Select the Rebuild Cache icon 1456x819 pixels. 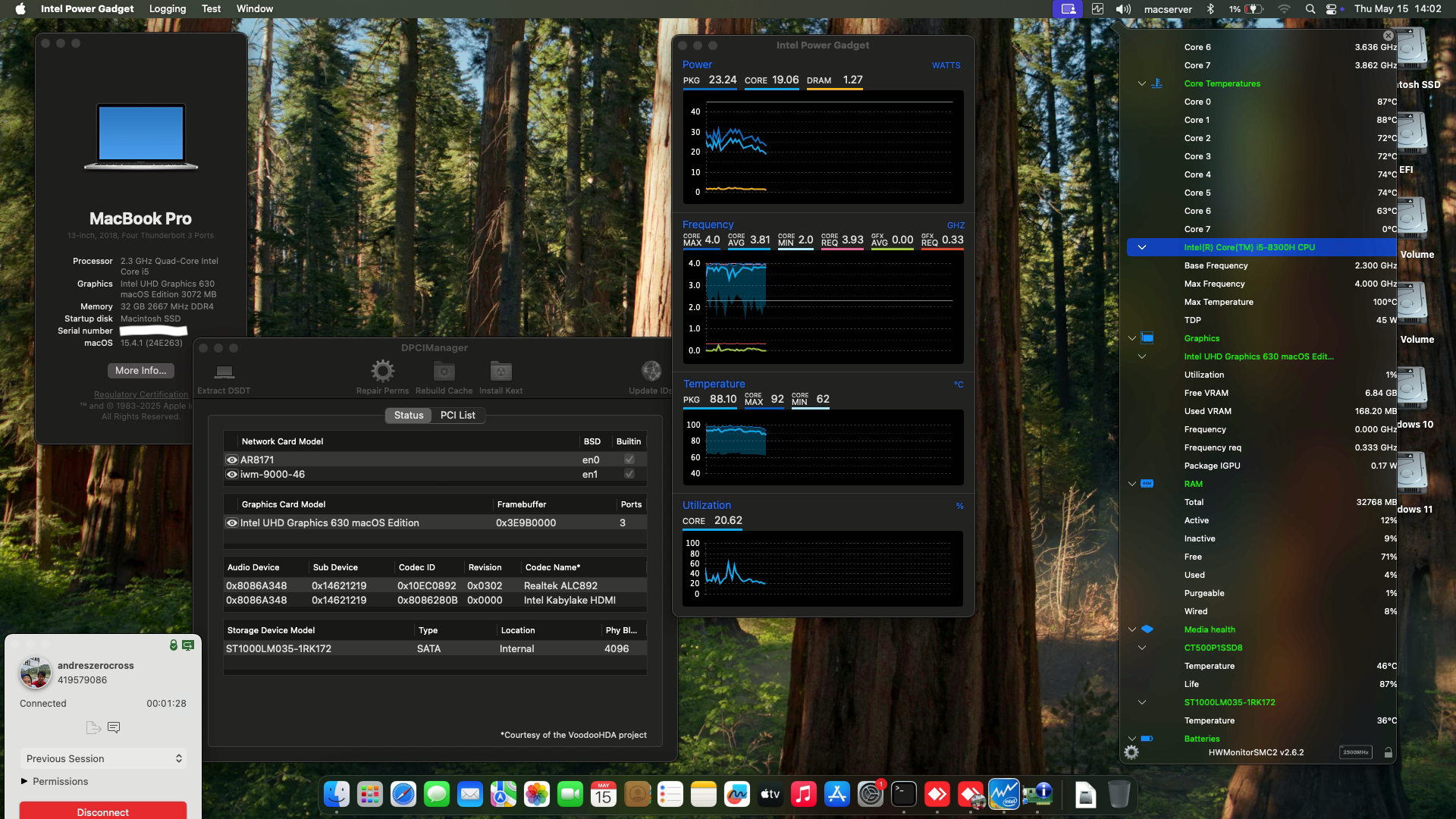pos(444,372)
